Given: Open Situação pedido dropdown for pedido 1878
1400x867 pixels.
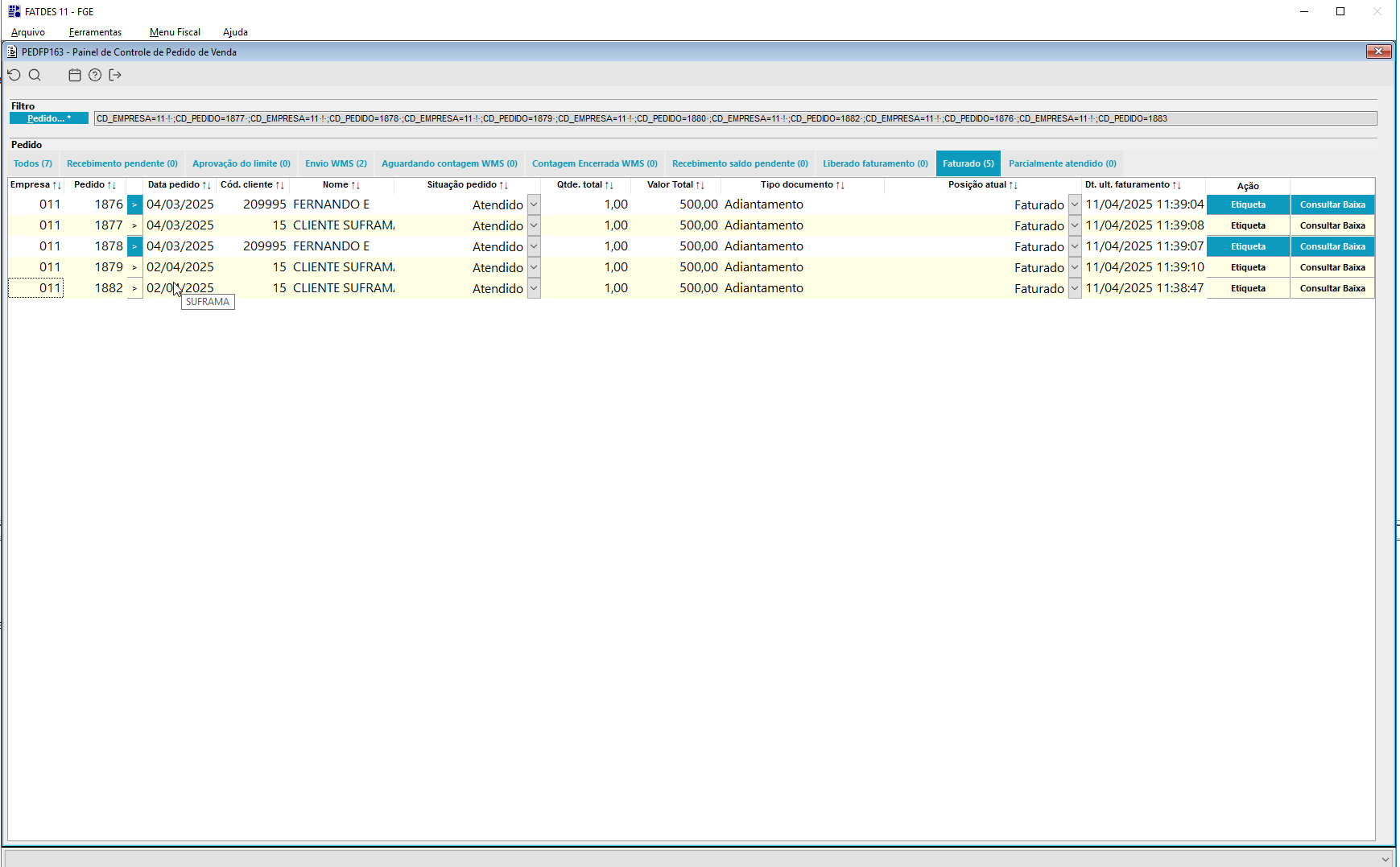Looking at the screenshot, I should [x=534, y=246].
